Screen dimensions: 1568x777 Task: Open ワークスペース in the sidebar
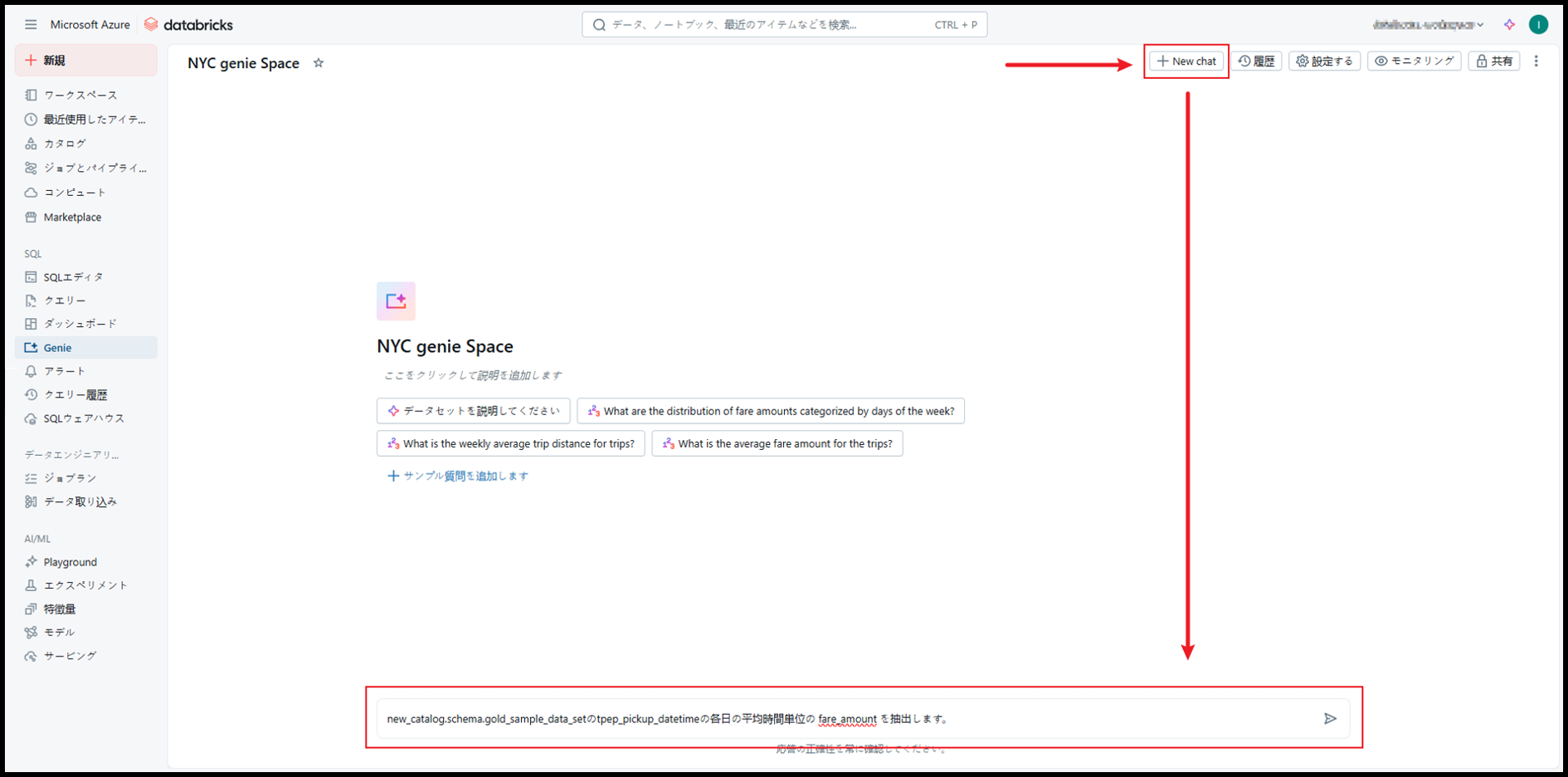point(85,95)
